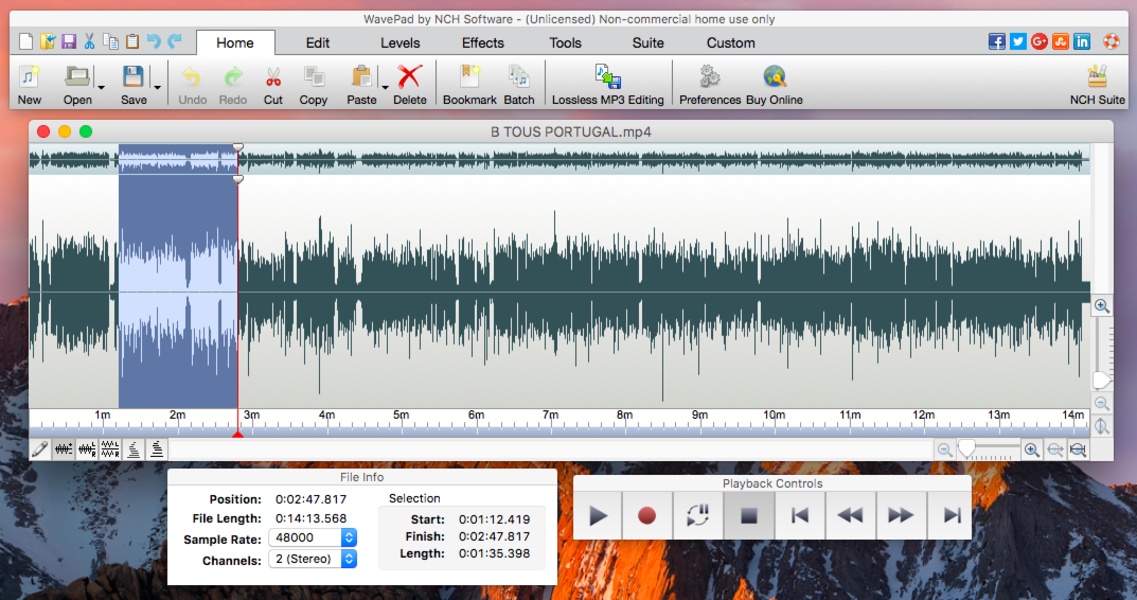Switch to the Edit tab
The image size is (1137, 600).
tap(318, 43)
